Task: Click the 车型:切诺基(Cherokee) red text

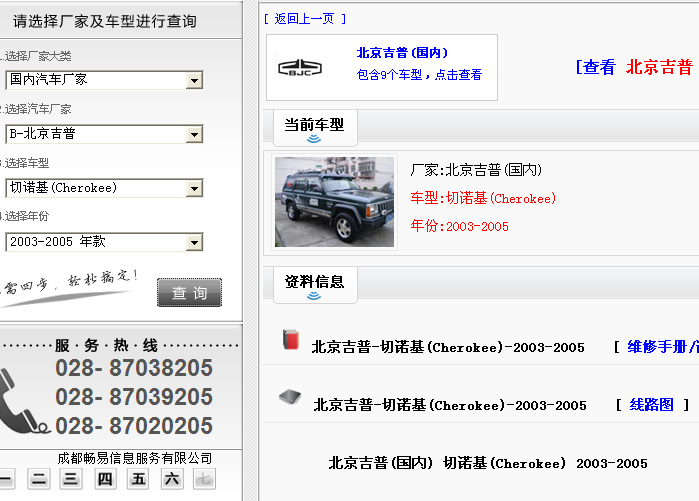Action: tap(483, 198)
